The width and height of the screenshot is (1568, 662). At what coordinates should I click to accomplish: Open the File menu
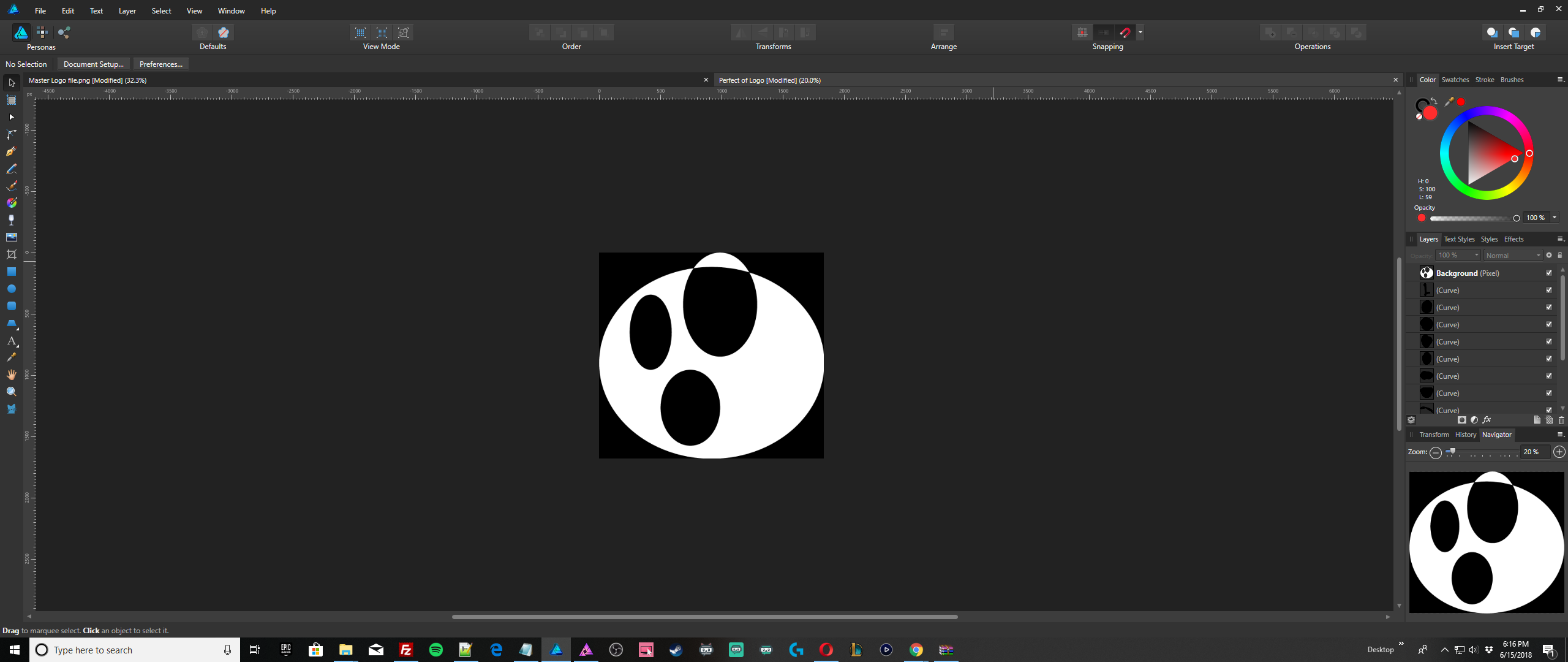click(x=40, y=10)
